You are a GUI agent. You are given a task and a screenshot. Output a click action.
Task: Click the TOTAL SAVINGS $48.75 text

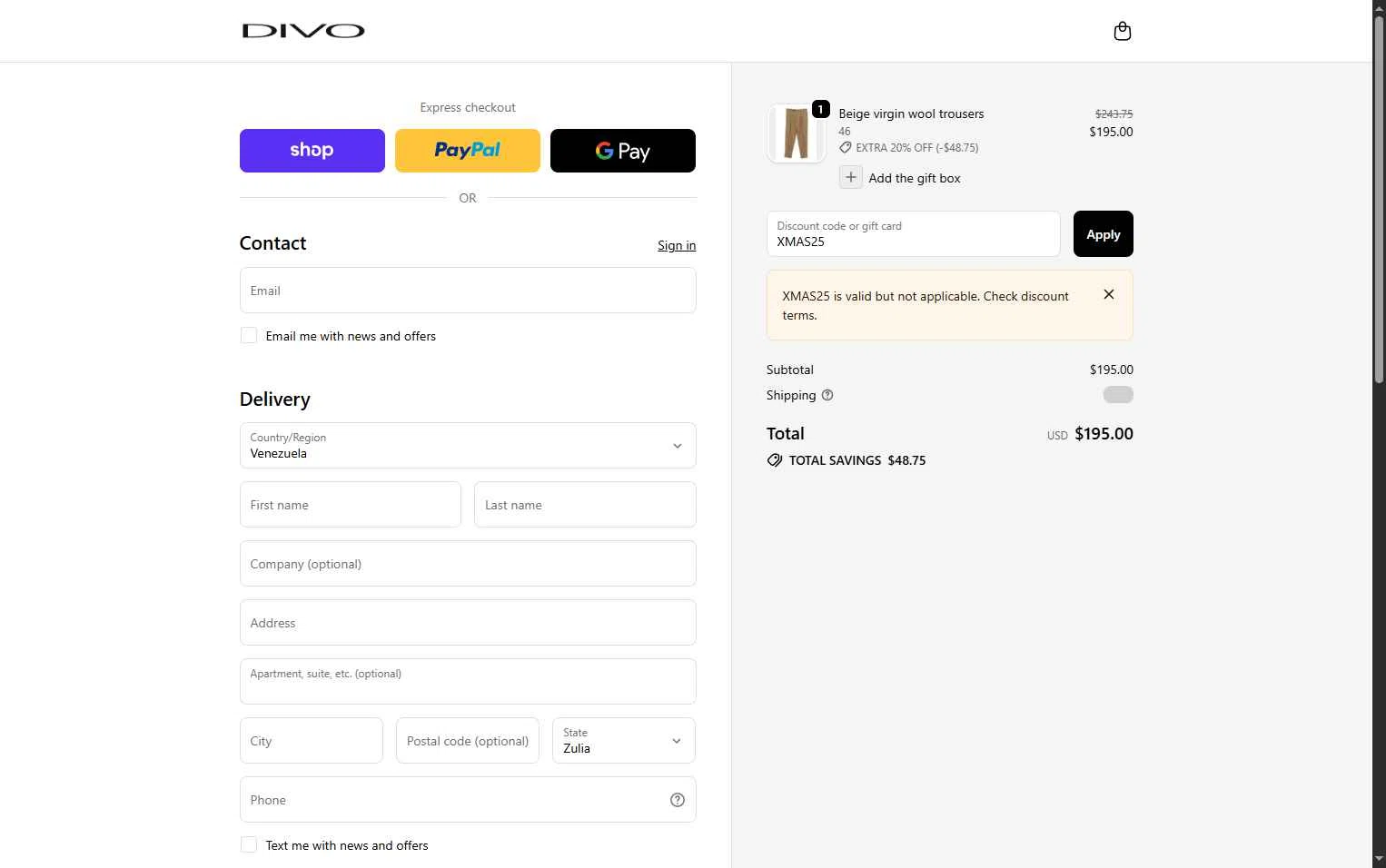click(857, 460)
